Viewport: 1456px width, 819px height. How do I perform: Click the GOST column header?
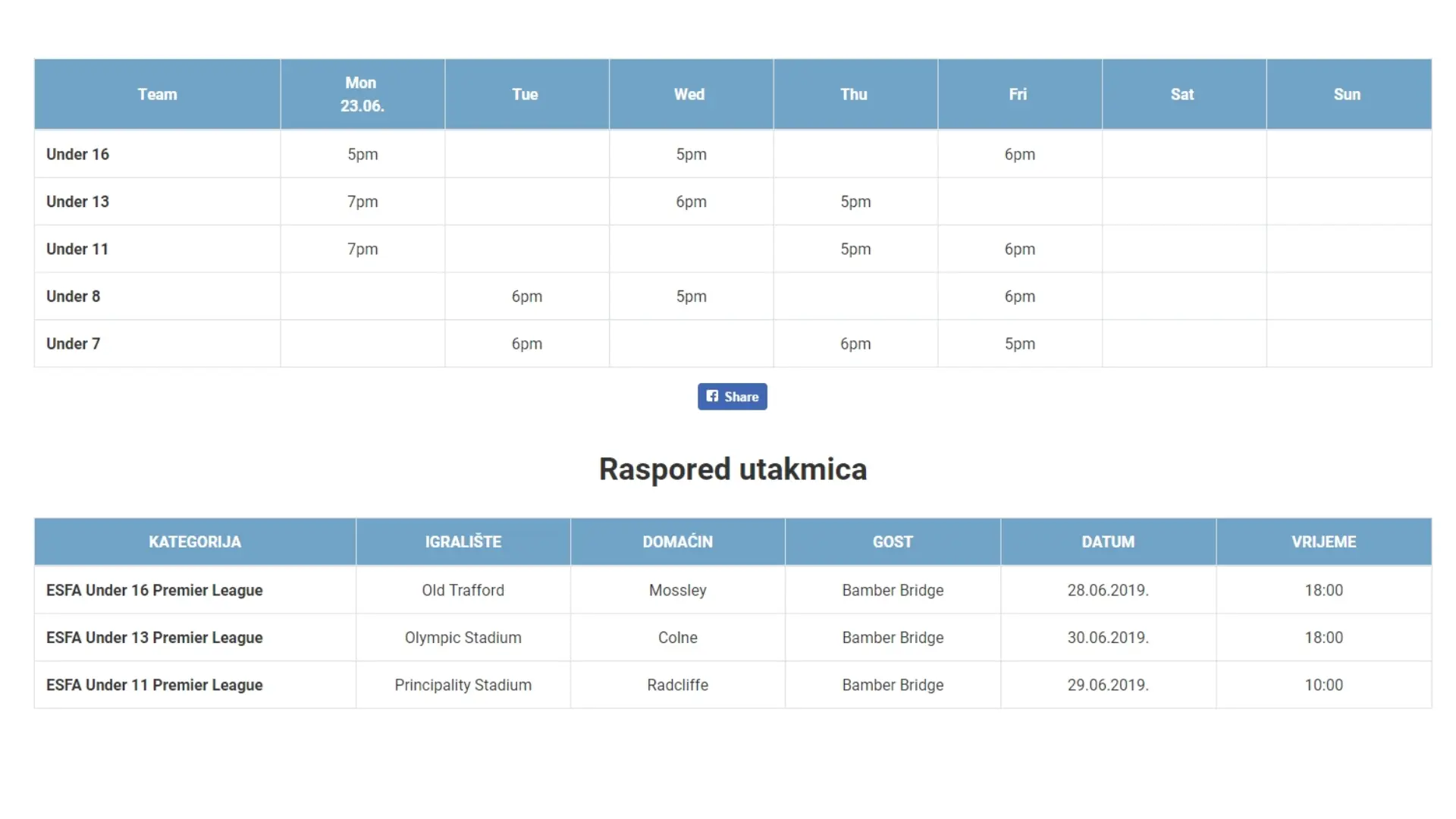click(893, 541)
